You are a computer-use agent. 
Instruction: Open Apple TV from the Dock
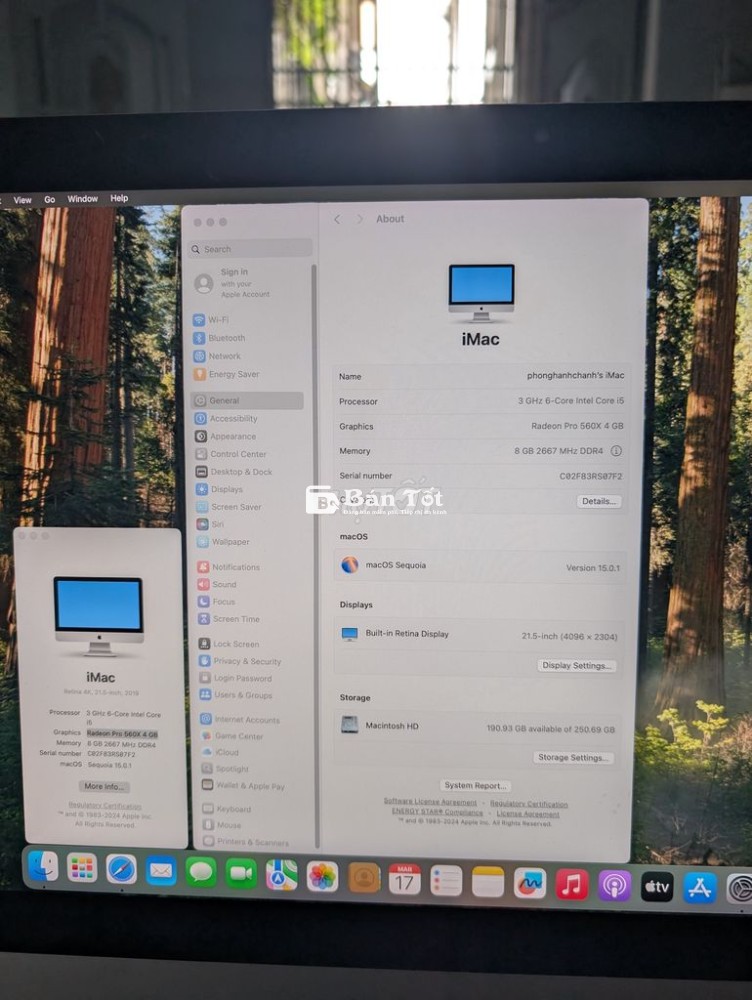pyautogui.click(x=657, y=886)
